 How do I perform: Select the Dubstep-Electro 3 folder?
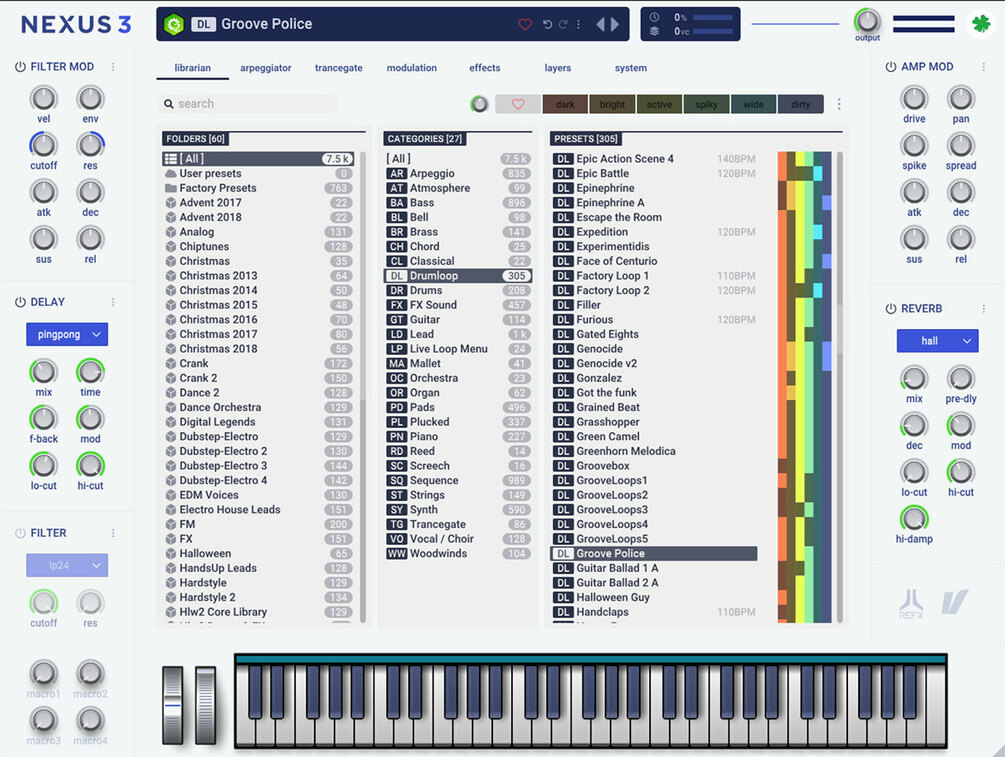coord(258,465)
